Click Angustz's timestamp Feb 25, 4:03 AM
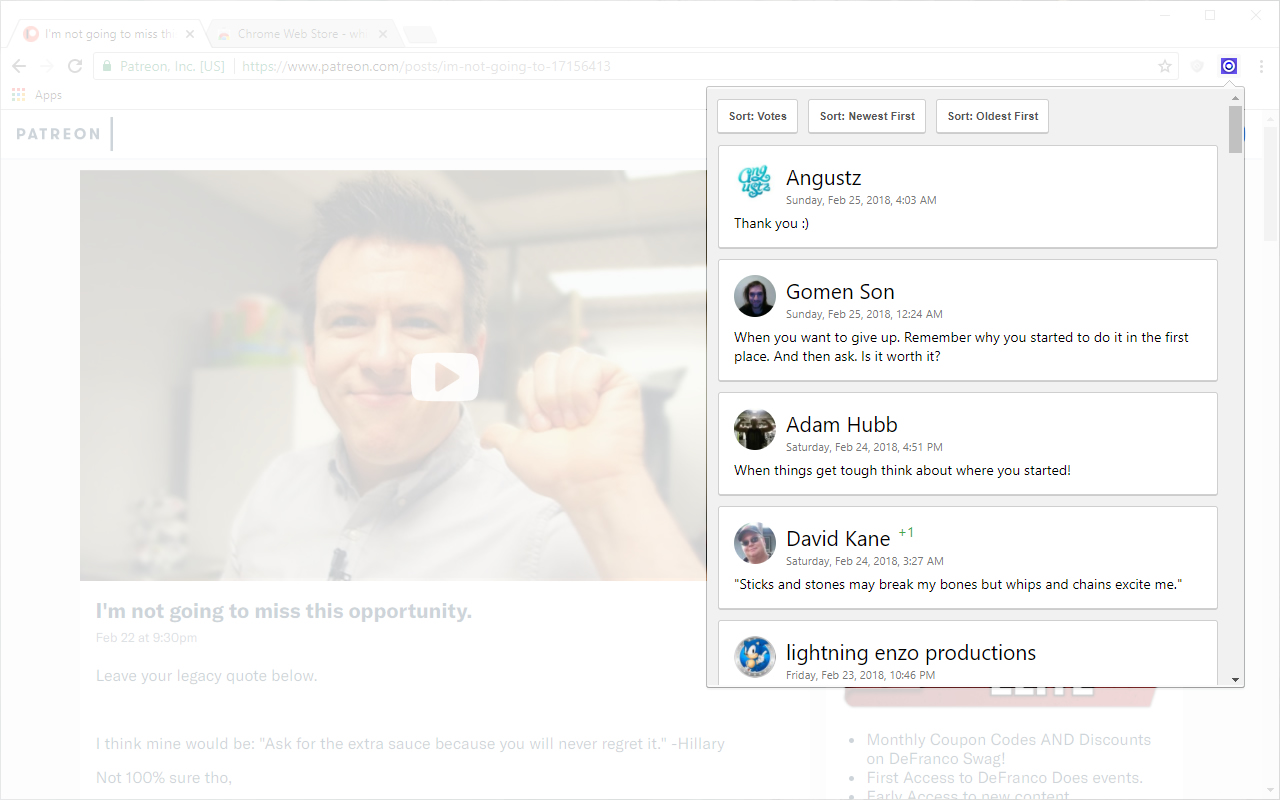Image resolution: width=1280 pixels, height=800 pixels. (861, 200)
